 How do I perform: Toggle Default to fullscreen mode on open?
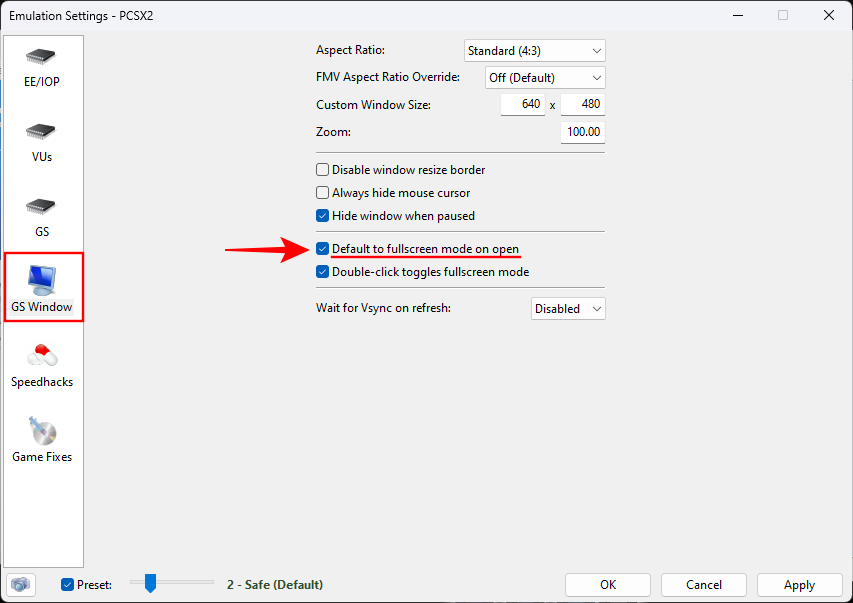[x=323, y=249]
